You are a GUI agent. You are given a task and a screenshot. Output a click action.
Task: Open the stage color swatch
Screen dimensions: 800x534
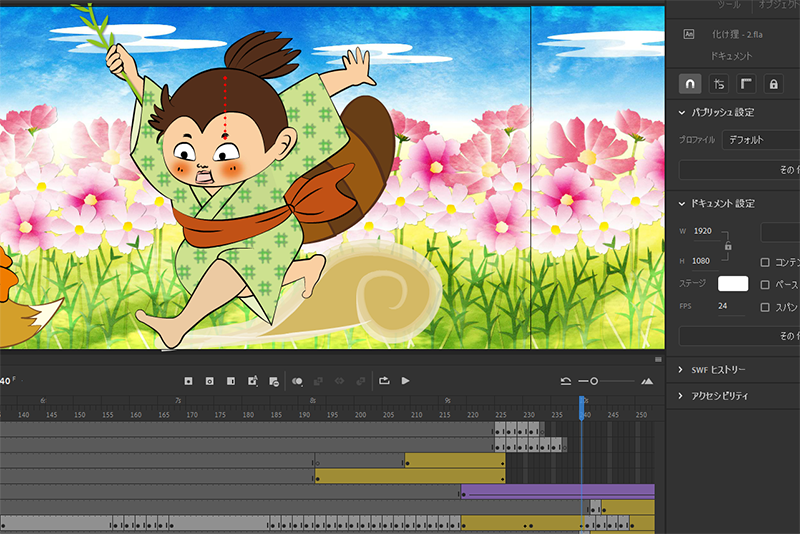click(733, 284)
